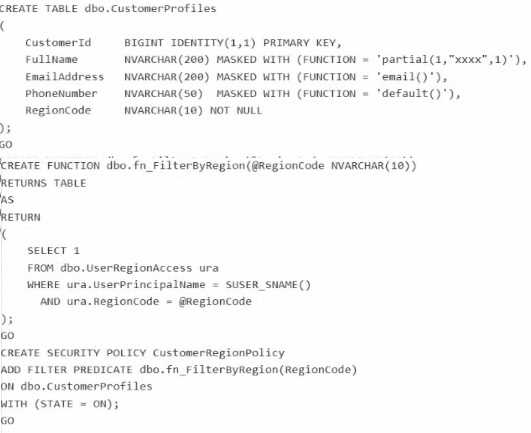
Task: Click the RETURNS TABLE line
Action: 43,183
